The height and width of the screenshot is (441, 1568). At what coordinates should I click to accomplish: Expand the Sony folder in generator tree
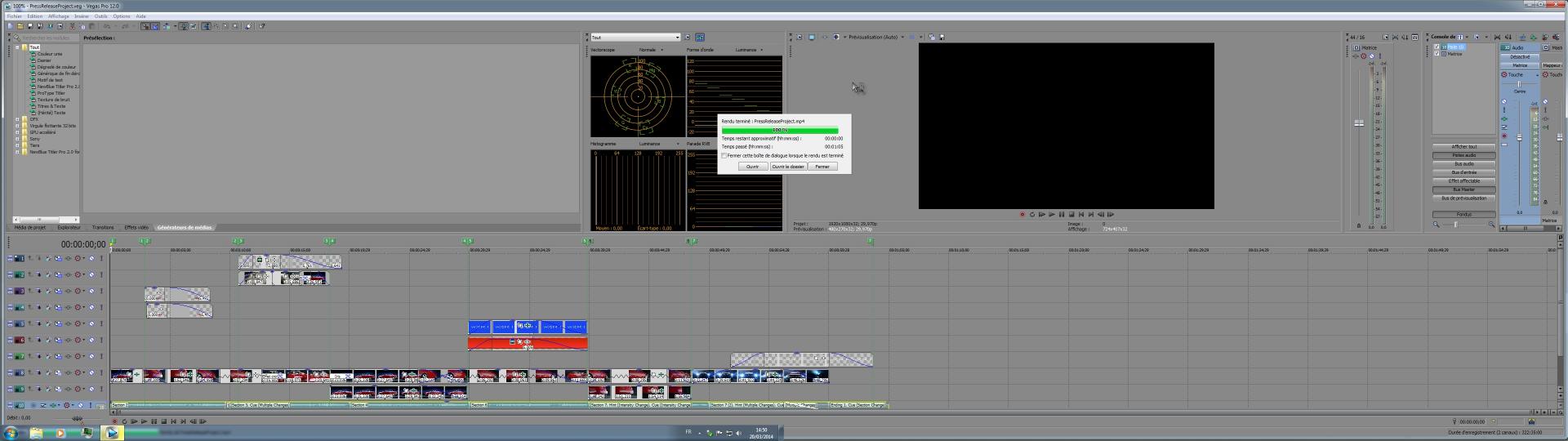pos(17,139)
